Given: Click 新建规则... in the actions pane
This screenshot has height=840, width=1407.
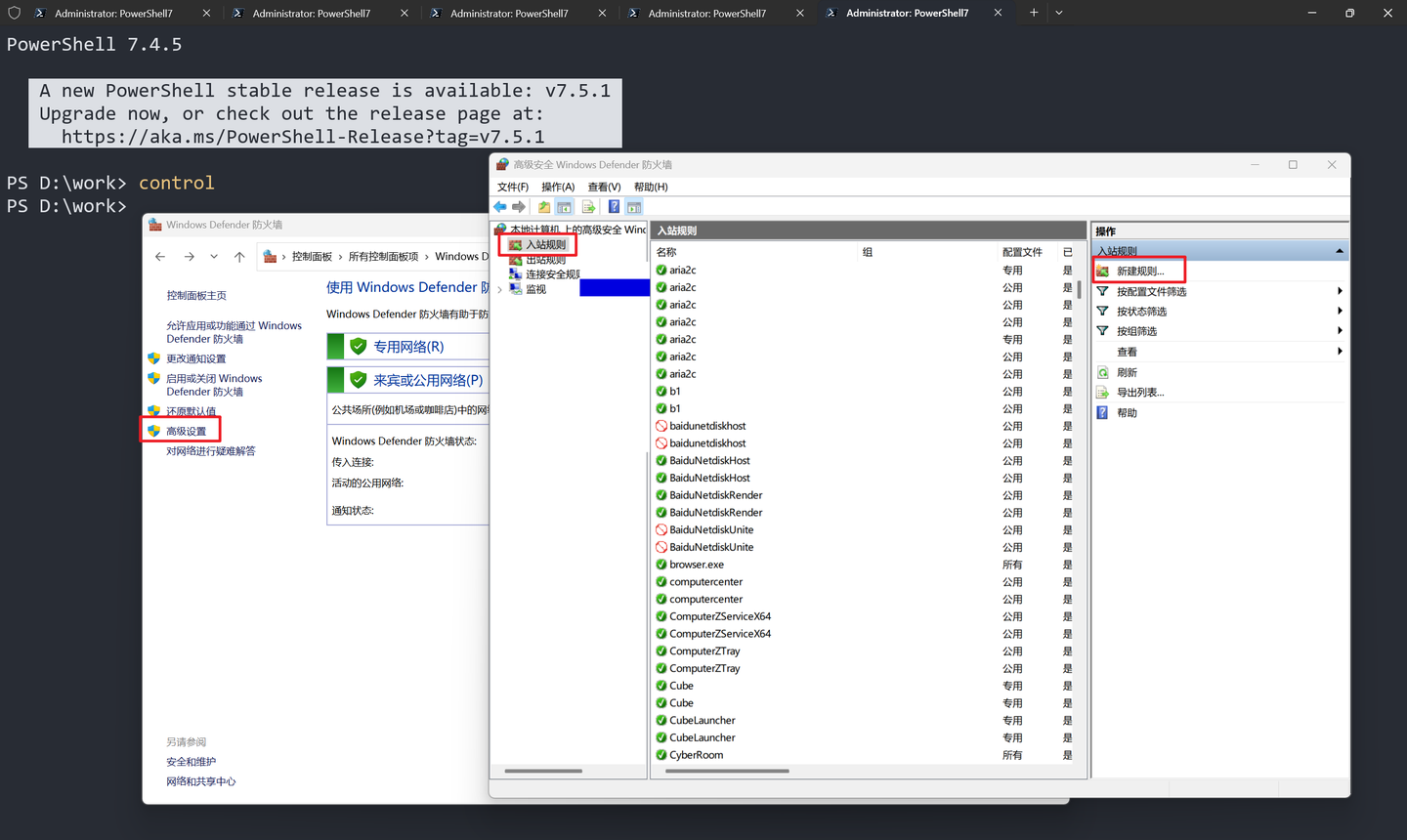Looking at the screenshot, I should (1139, 272).
